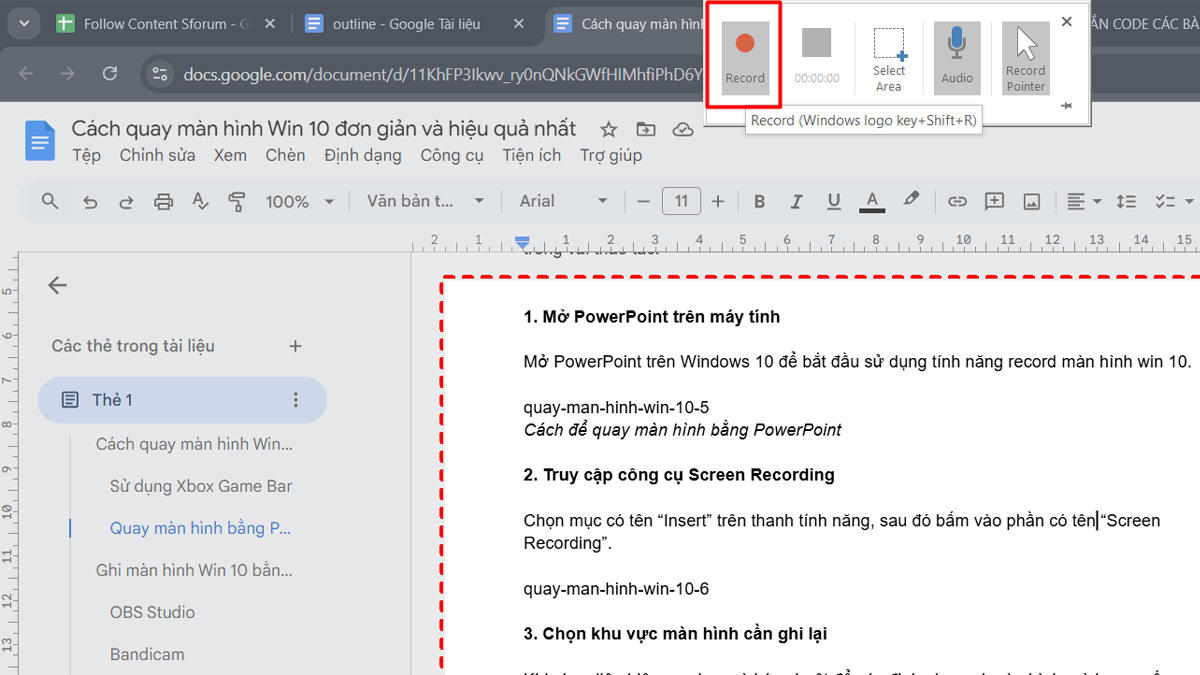Add a comment
This screenshot has height=675, width=1200.
click(994, 201)
